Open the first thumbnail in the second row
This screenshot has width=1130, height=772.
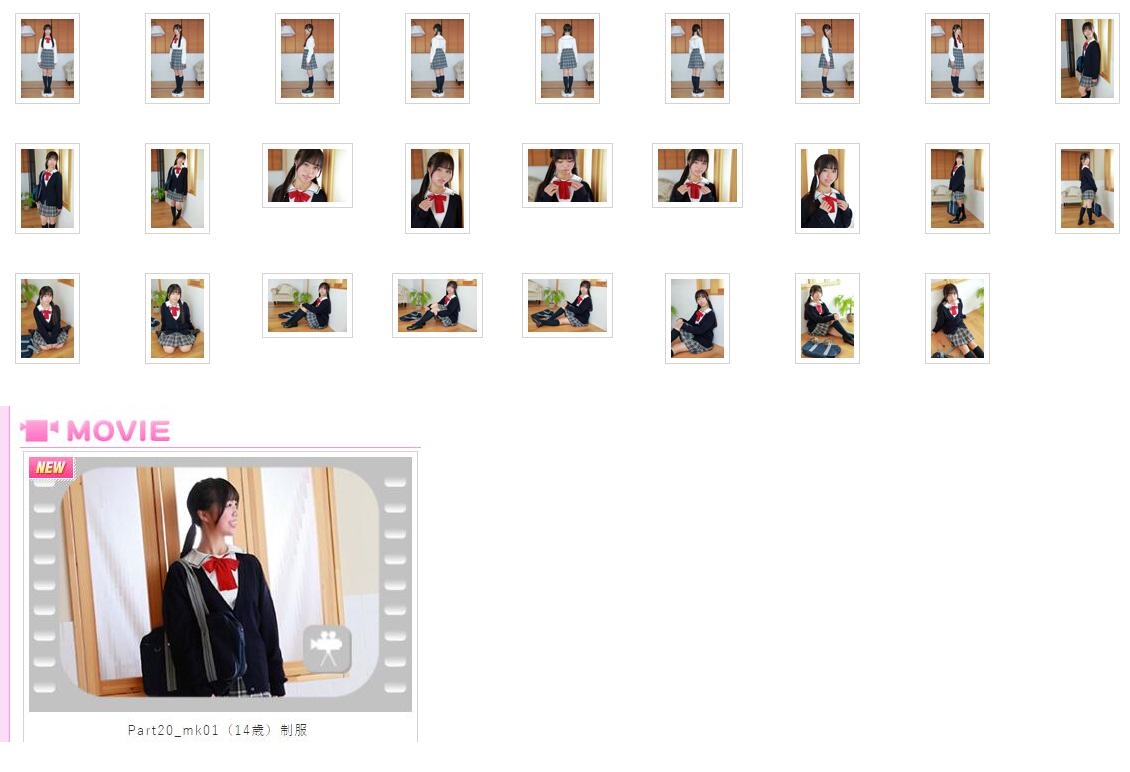pyautogui.click(x=47, y=188)
